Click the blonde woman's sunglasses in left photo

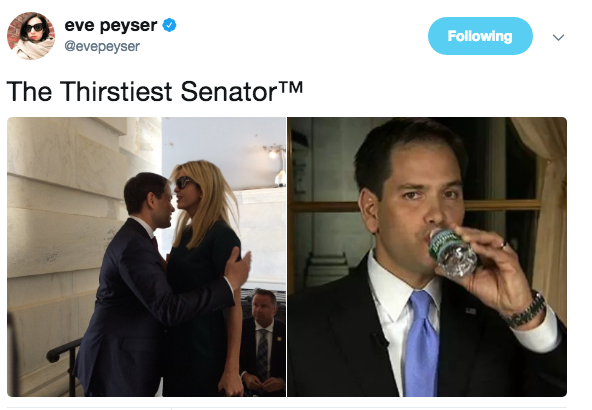pos(185,183)
